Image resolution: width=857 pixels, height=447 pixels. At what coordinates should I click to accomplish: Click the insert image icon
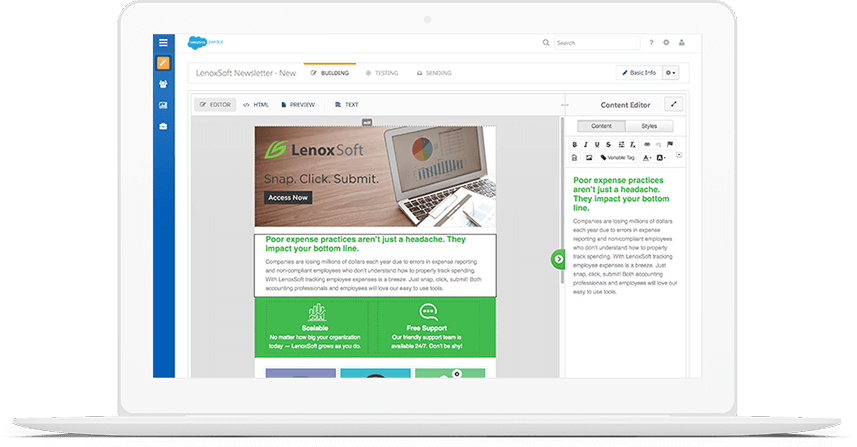589,158
